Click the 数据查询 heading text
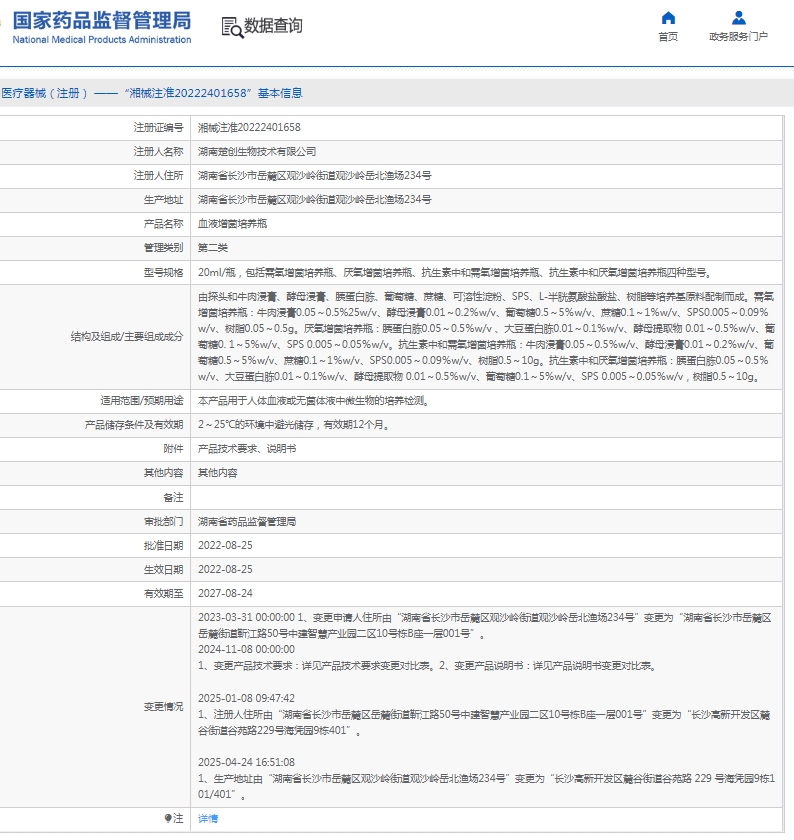 tap(273, 25)
